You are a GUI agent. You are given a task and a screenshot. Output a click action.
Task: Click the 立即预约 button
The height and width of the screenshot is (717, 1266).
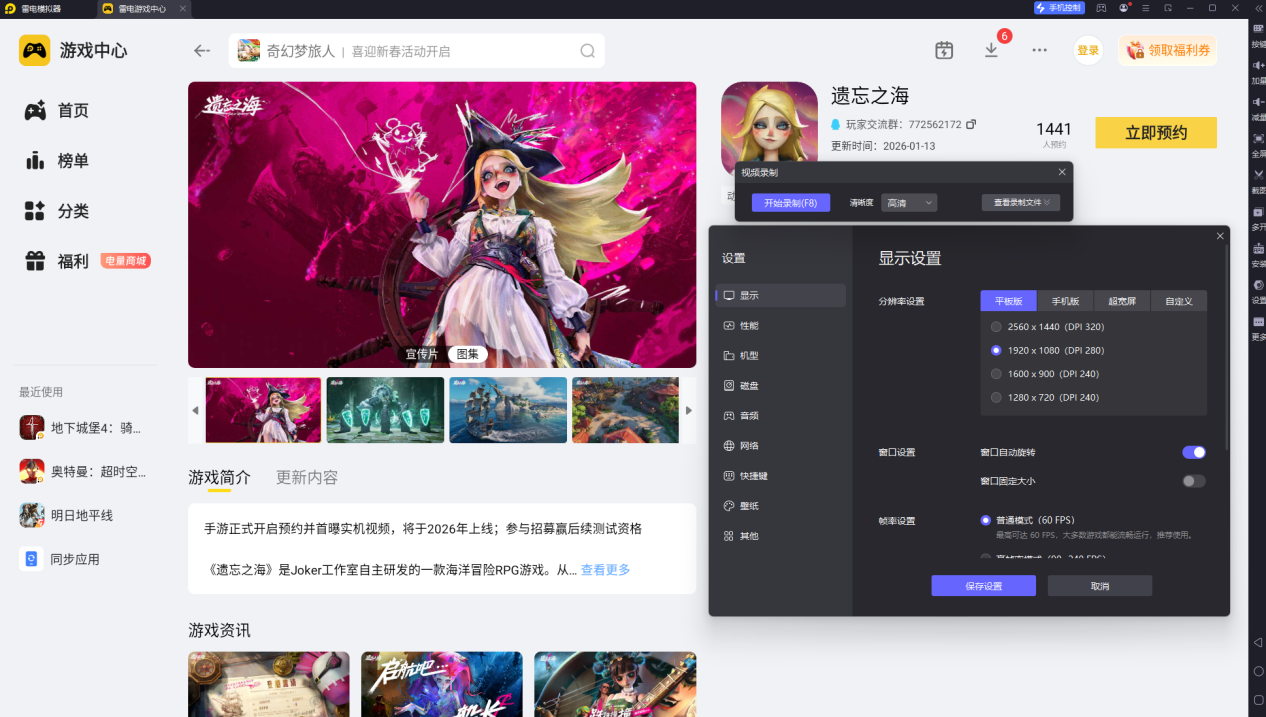click(1155, 133)
